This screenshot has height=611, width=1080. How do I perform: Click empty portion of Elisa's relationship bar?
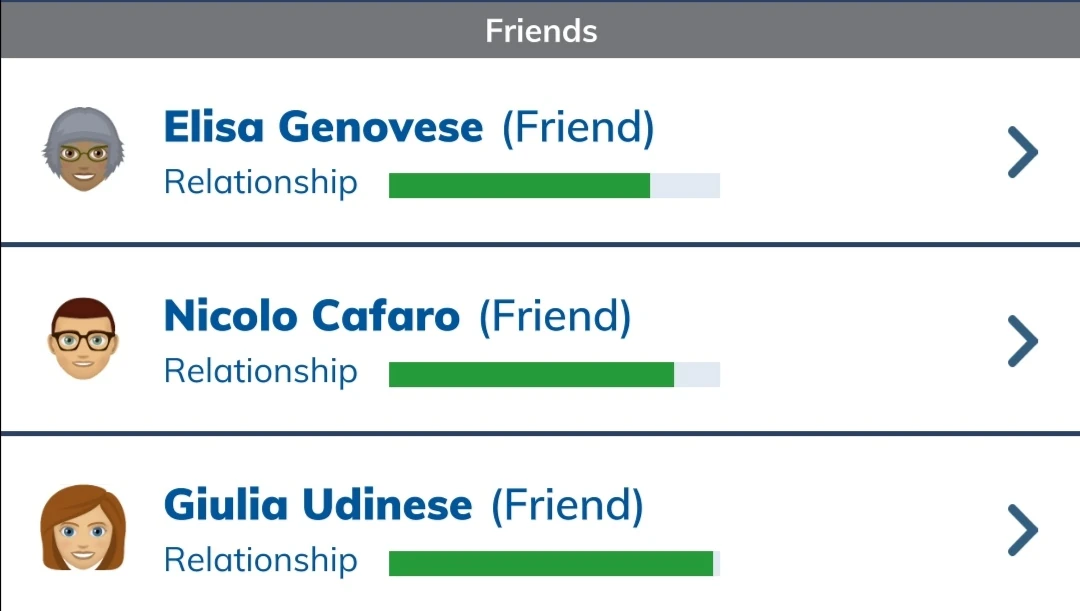click(x=686, y=186)
